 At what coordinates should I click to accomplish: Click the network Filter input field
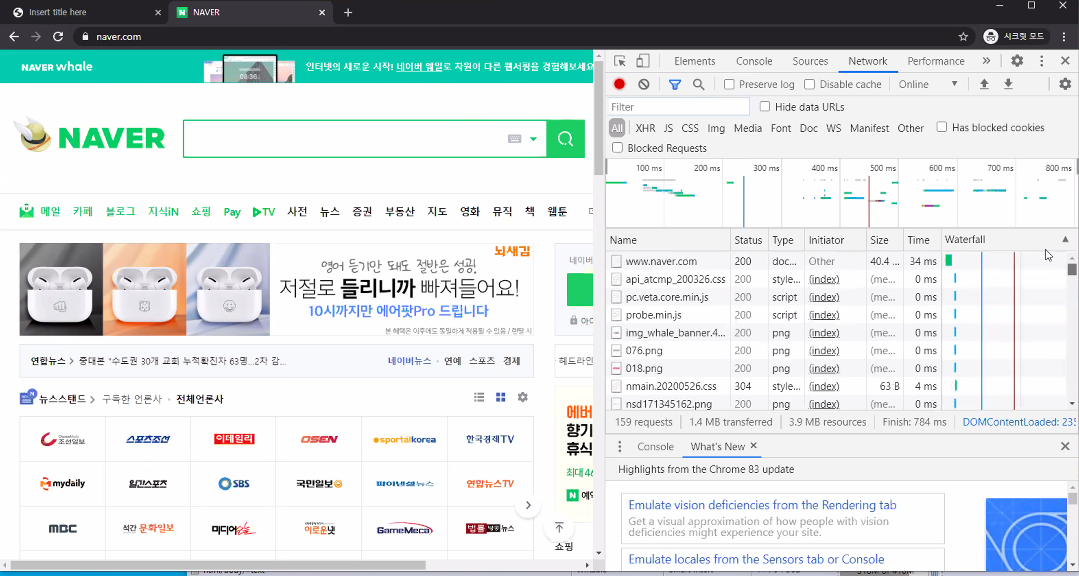[x=679, y=107]
